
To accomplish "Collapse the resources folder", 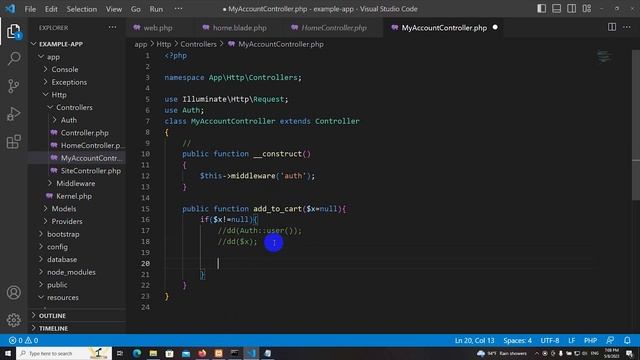I will tap(62, 297).
